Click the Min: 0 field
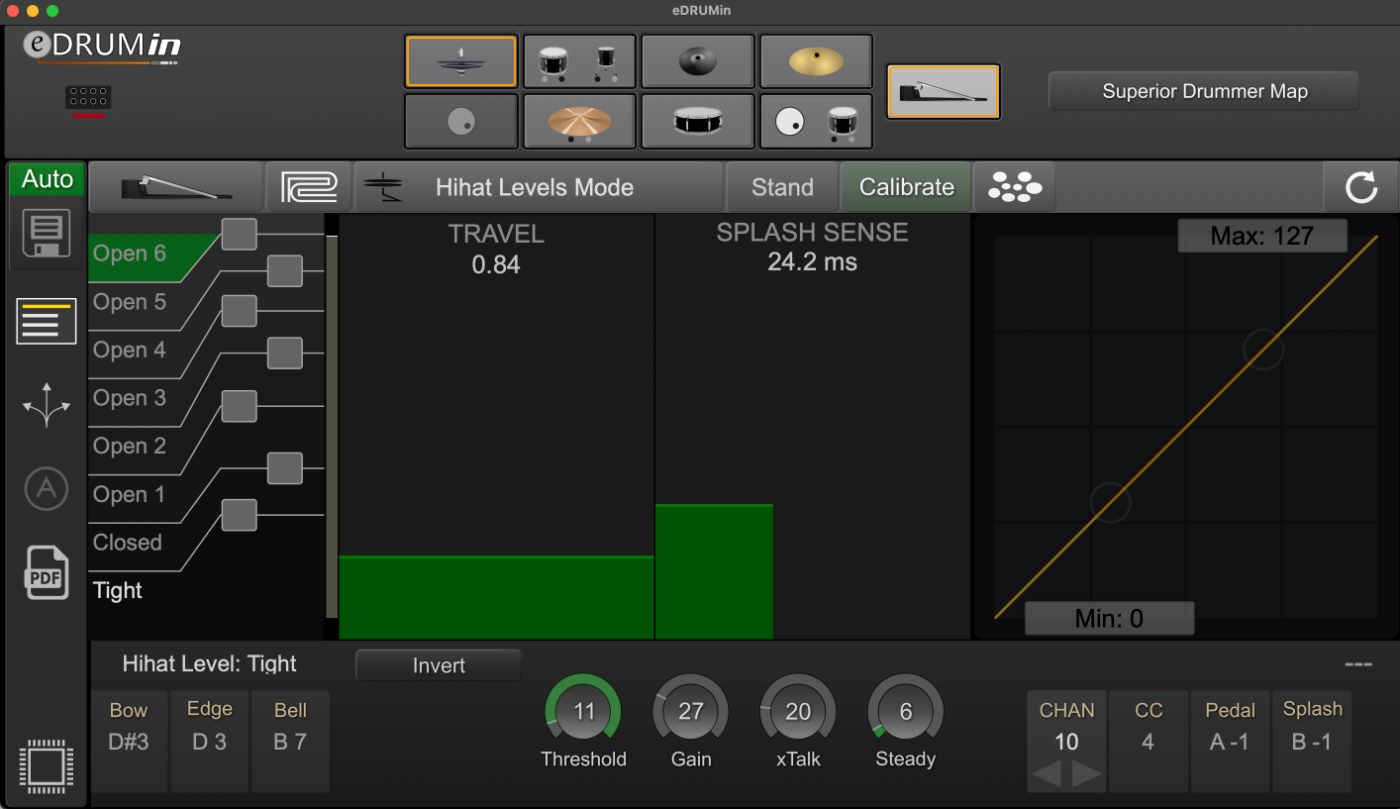Image resolution: width=1400 pixels, height=809 pixels. coord(1109,618)
